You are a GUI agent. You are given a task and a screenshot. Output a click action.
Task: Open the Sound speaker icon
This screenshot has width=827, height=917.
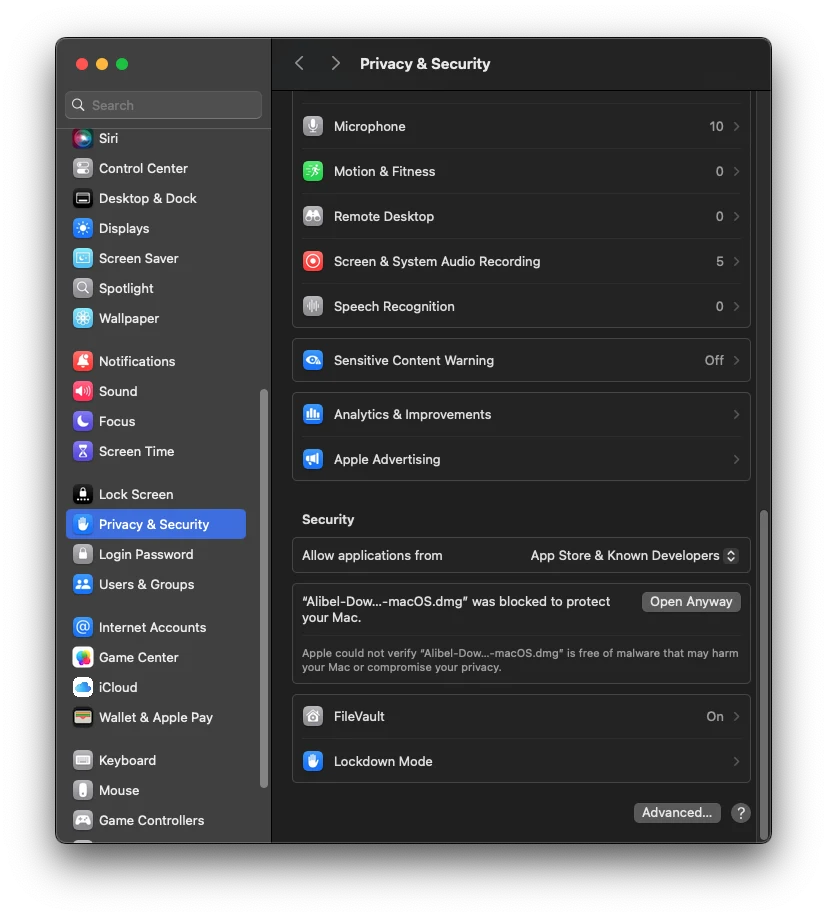(x=82, y=391)
